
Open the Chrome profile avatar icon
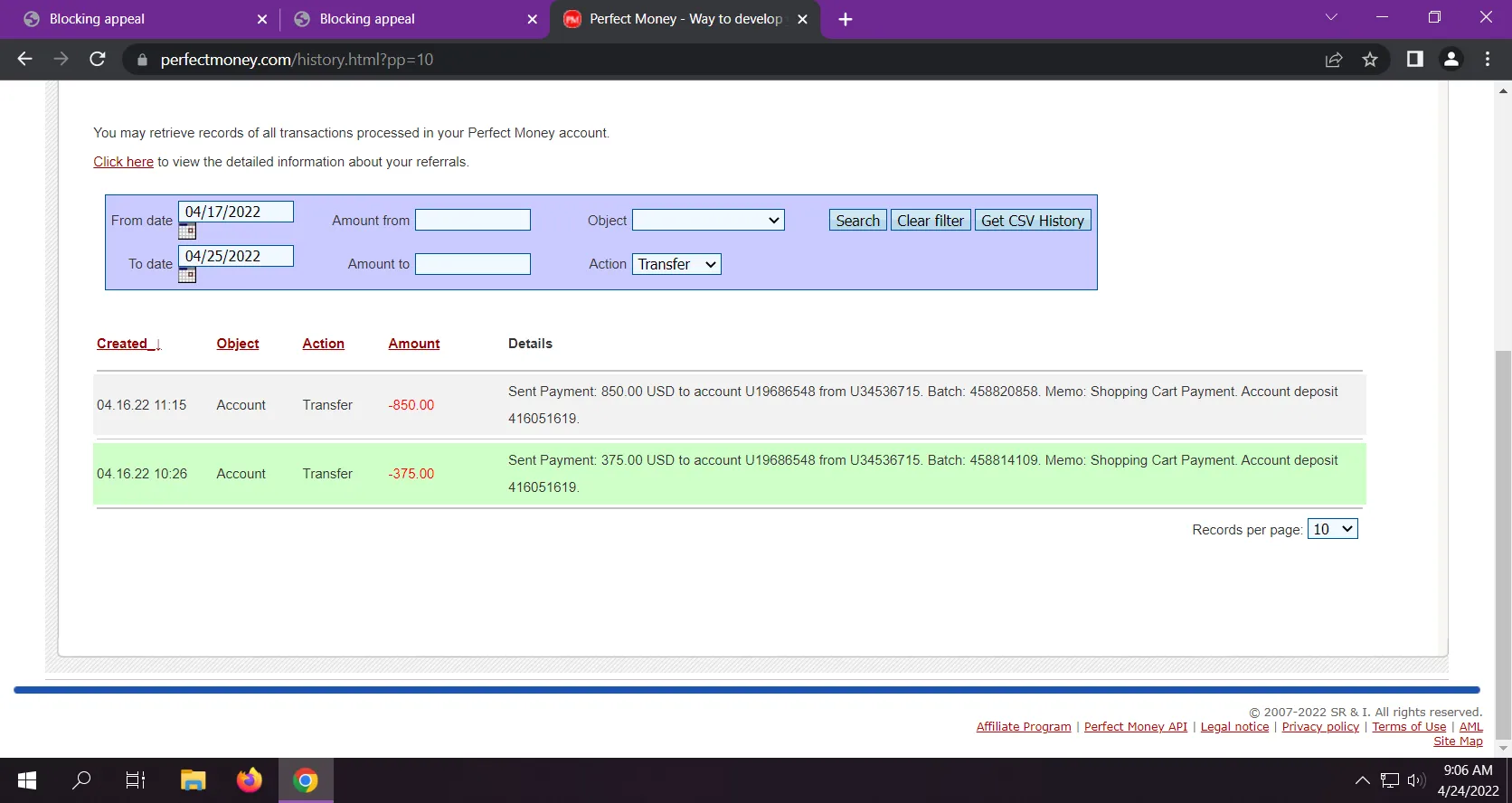pos(1451,60)
